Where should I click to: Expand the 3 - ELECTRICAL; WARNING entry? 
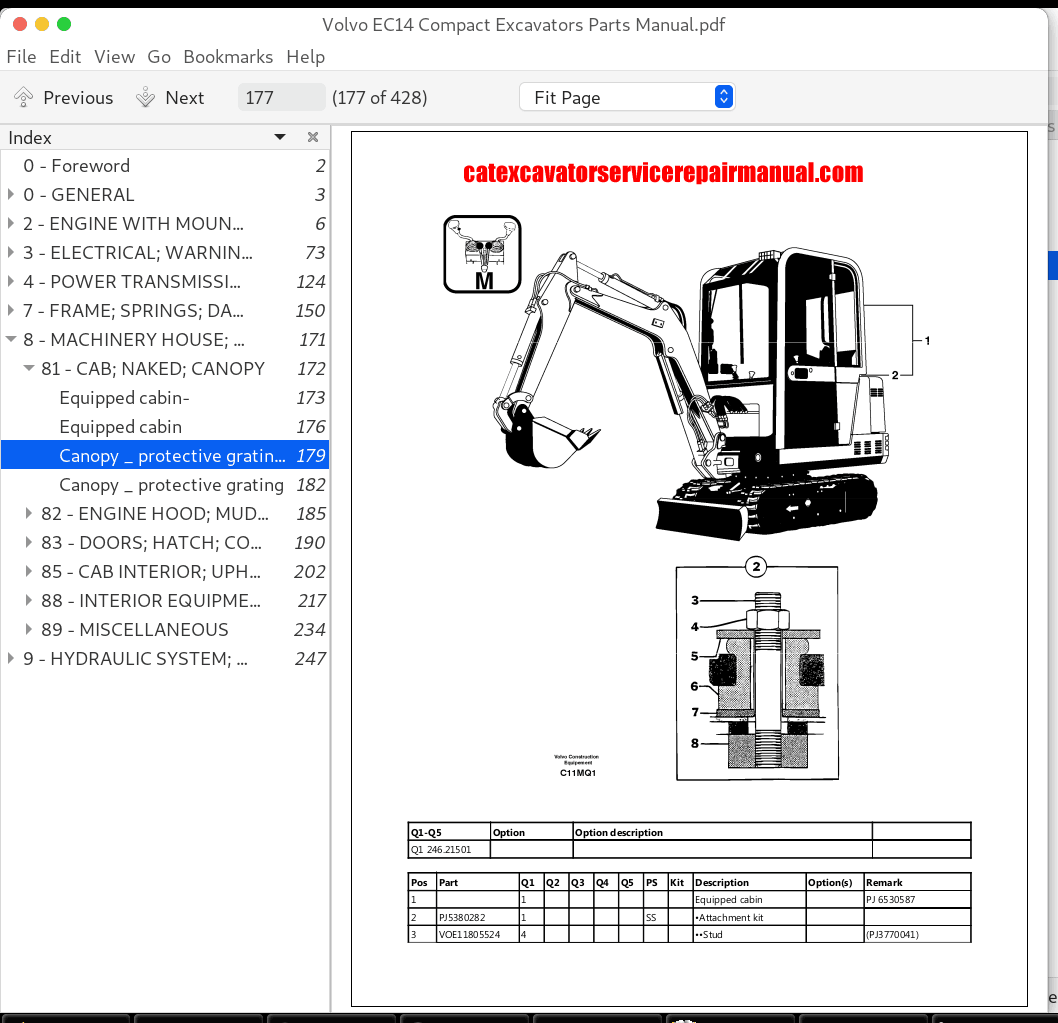(x=10, y=252)
